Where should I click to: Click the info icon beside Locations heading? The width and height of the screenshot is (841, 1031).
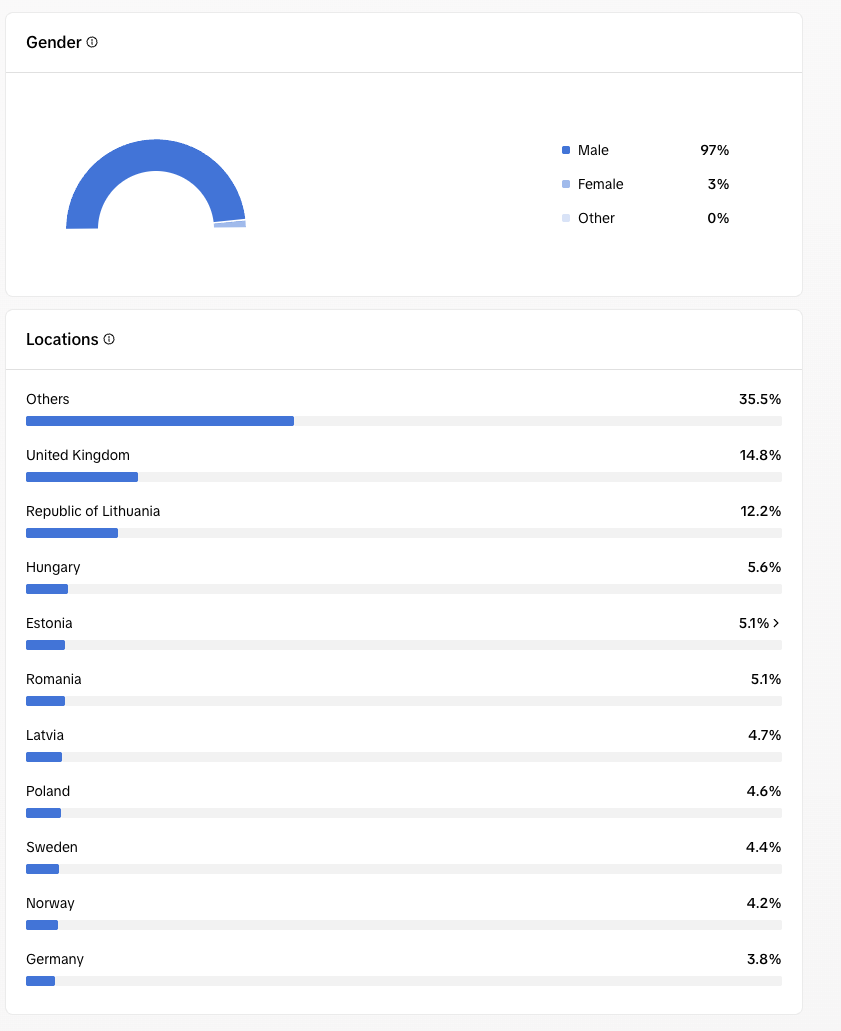[x=109, y=339]
